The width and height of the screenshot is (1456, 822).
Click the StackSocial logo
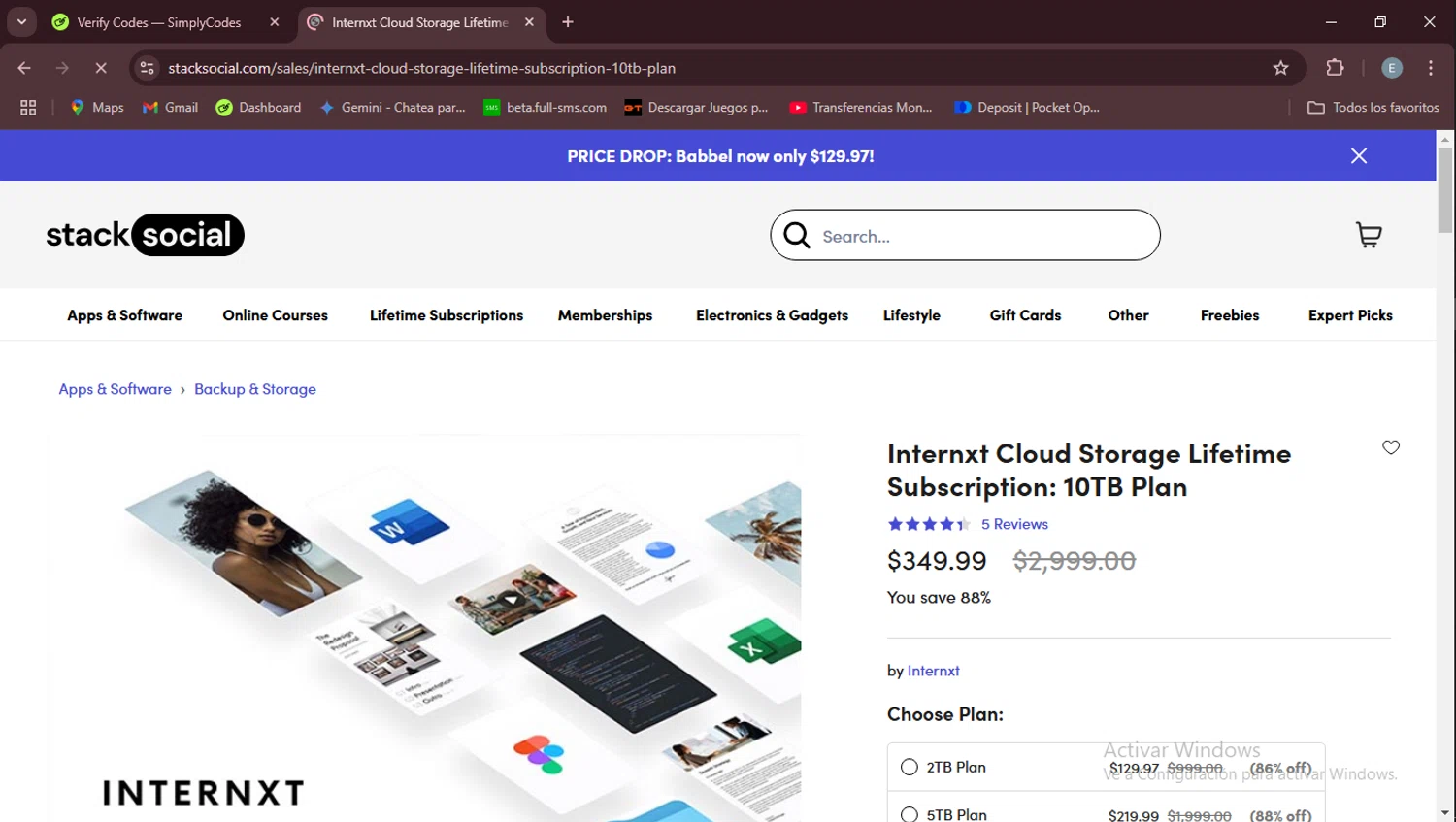click(146, 235)
